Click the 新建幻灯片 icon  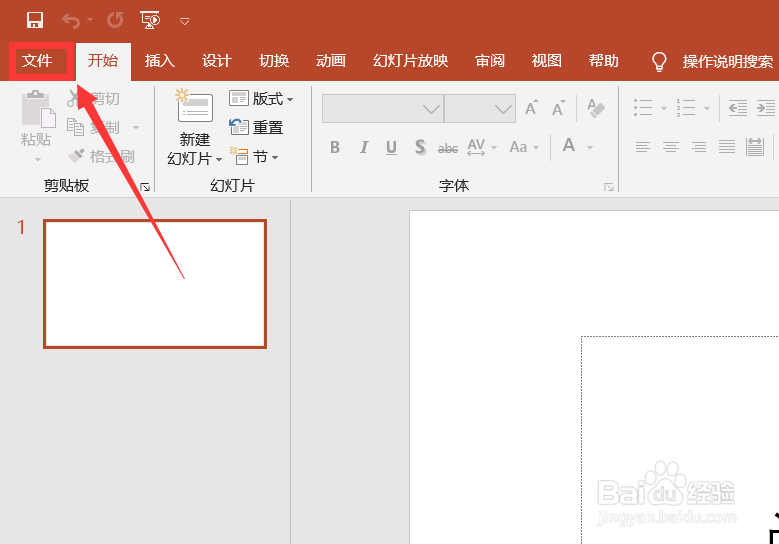[x=194, y=106]
